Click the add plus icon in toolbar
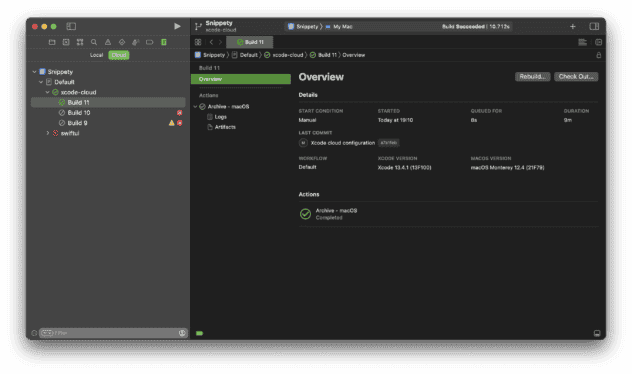Screen dimensions: 632x374 [x=572, y=26]
